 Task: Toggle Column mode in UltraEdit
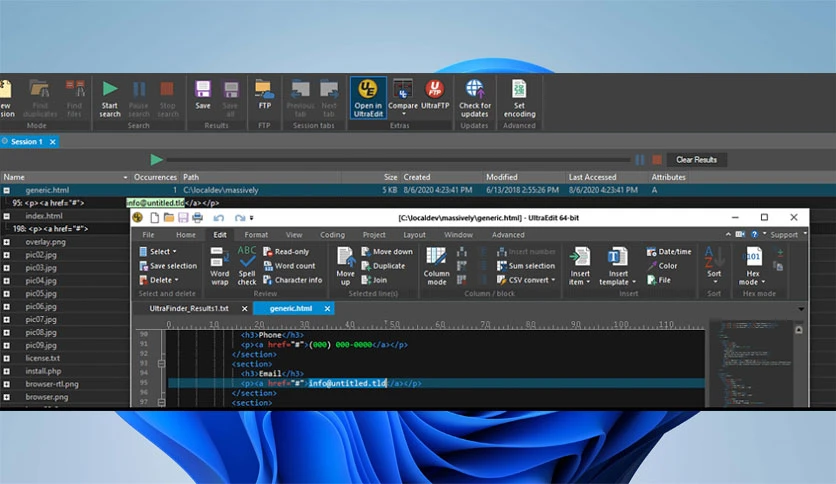point(436,266)
